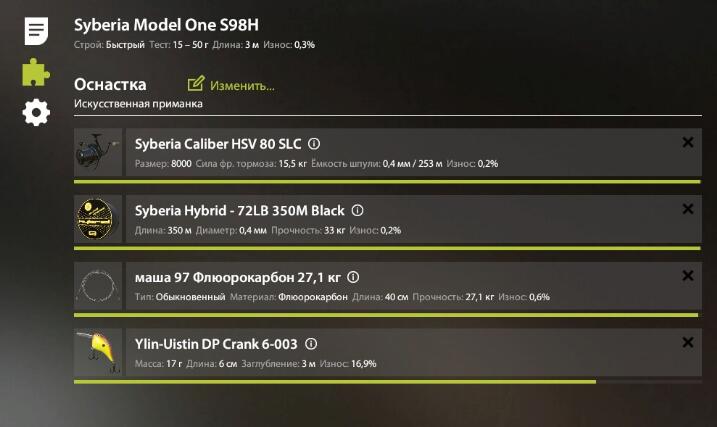View info for Ylin-Uistin DP Crank lure
The height and width of the screenshot is (427, 717).
click(x=311, y=344)
